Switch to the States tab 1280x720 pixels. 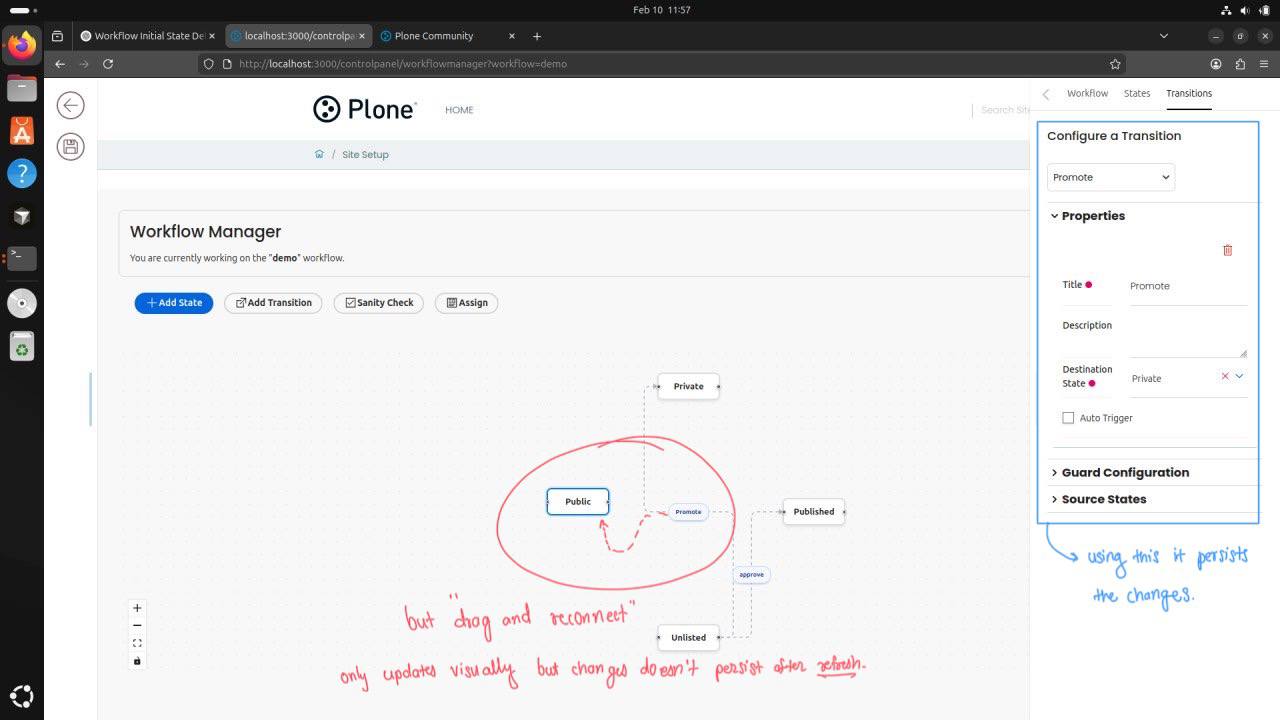click(x=1137, y=93)
